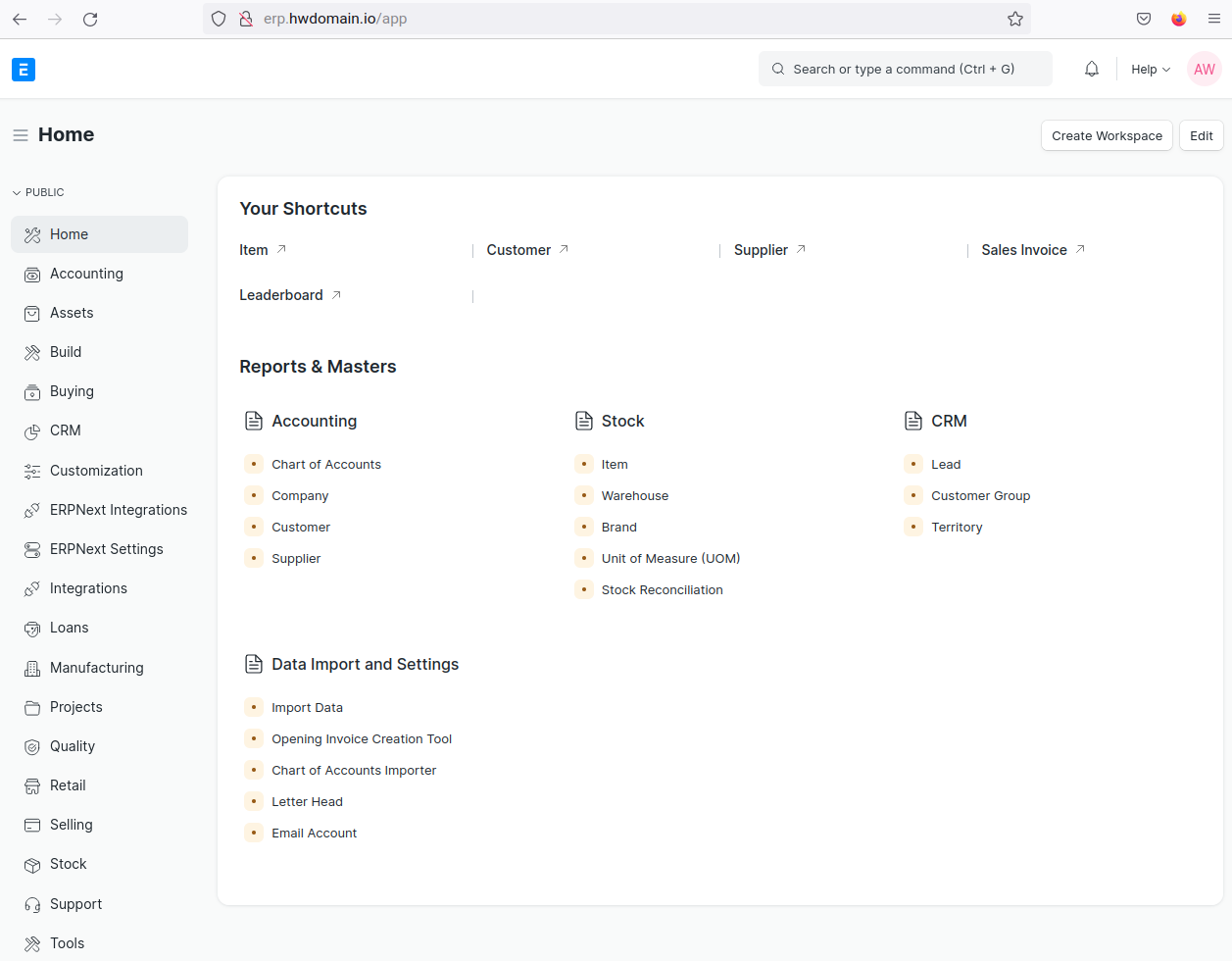Viewport: 1232px width, 961px height.
Task: Click the Retail store icon
Action: click(32, 786)
